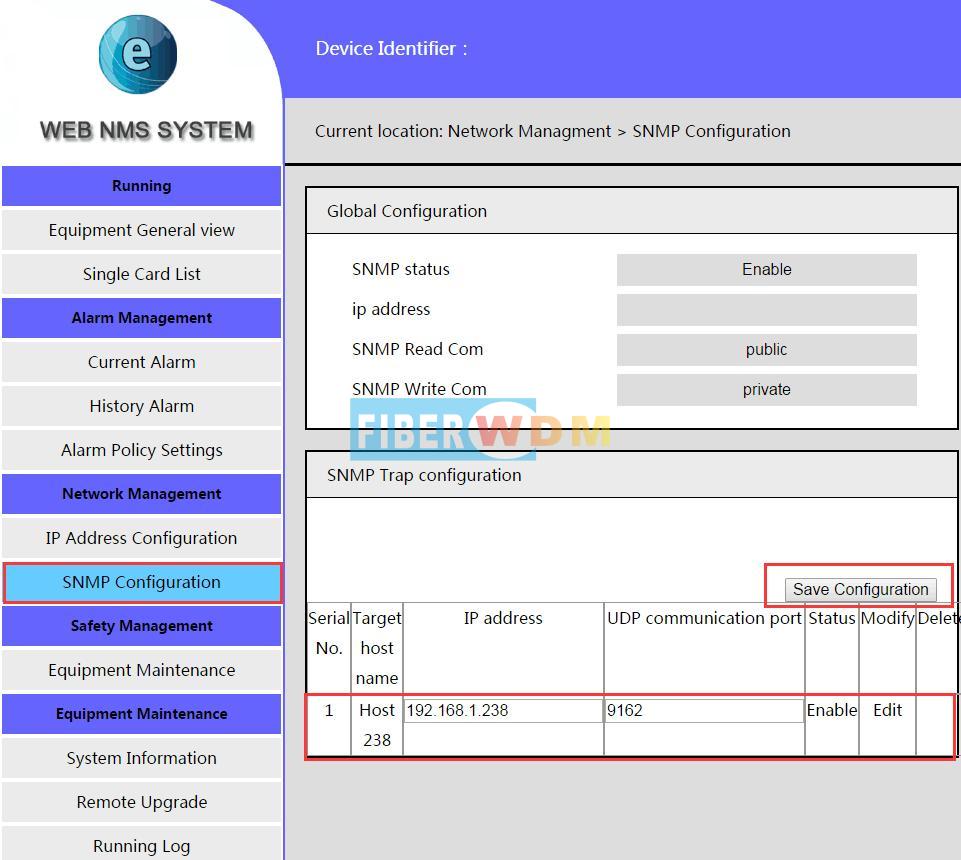Click the Device Identifier label
Image resolution: width=961 pixels, height=860 pixels.
(x=391, y=48)
